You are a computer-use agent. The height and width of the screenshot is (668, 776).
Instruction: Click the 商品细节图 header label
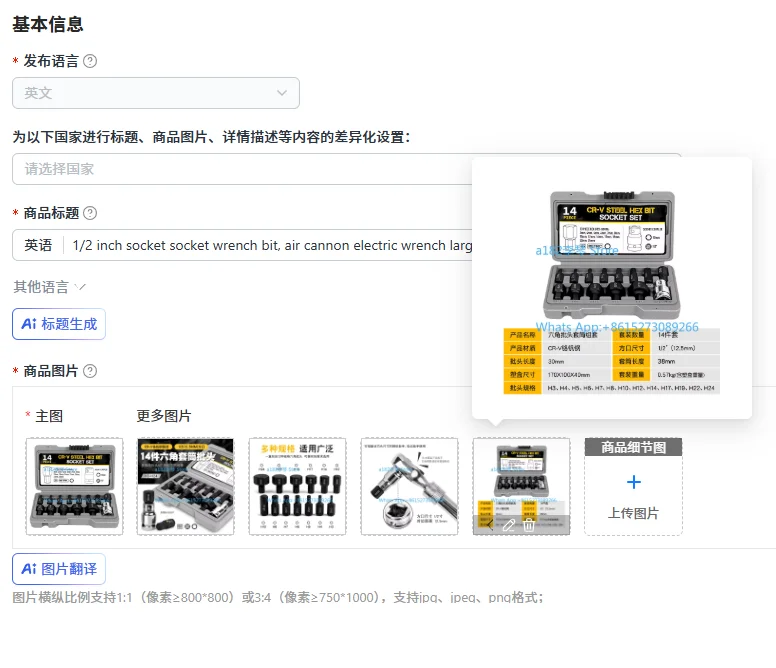(x=633, y=447)
